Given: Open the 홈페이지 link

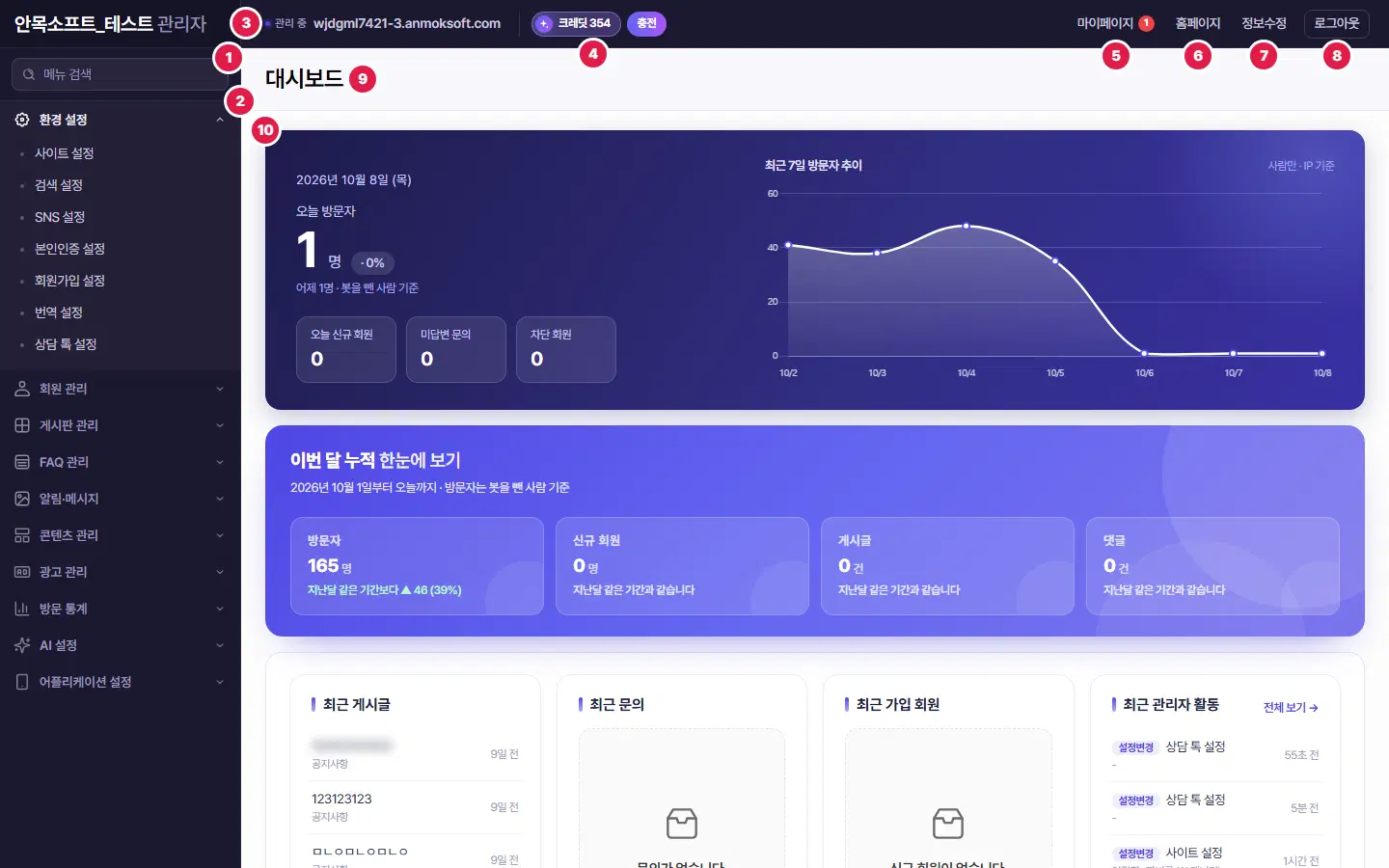Looking at the screenshot, I should tap(1198, 23).
